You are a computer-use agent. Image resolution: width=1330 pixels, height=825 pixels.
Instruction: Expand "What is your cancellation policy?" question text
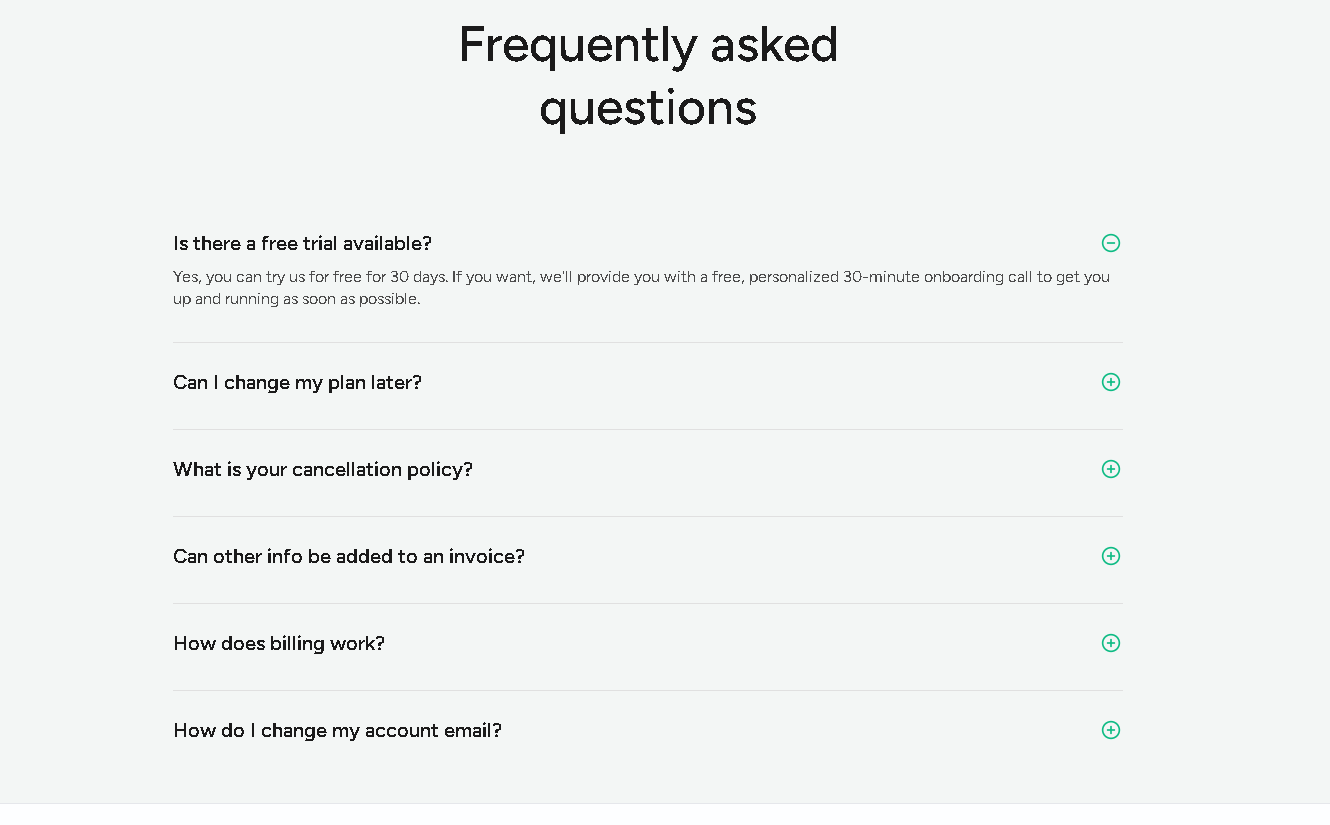click(323, 469)
